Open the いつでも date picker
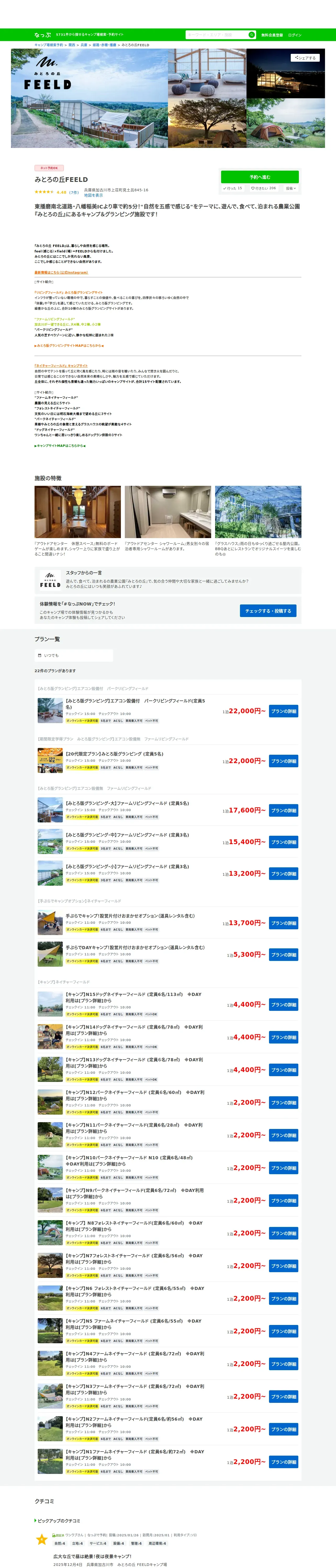The height and width of the screenshot is (1568, 336). (x=74, y=656)
